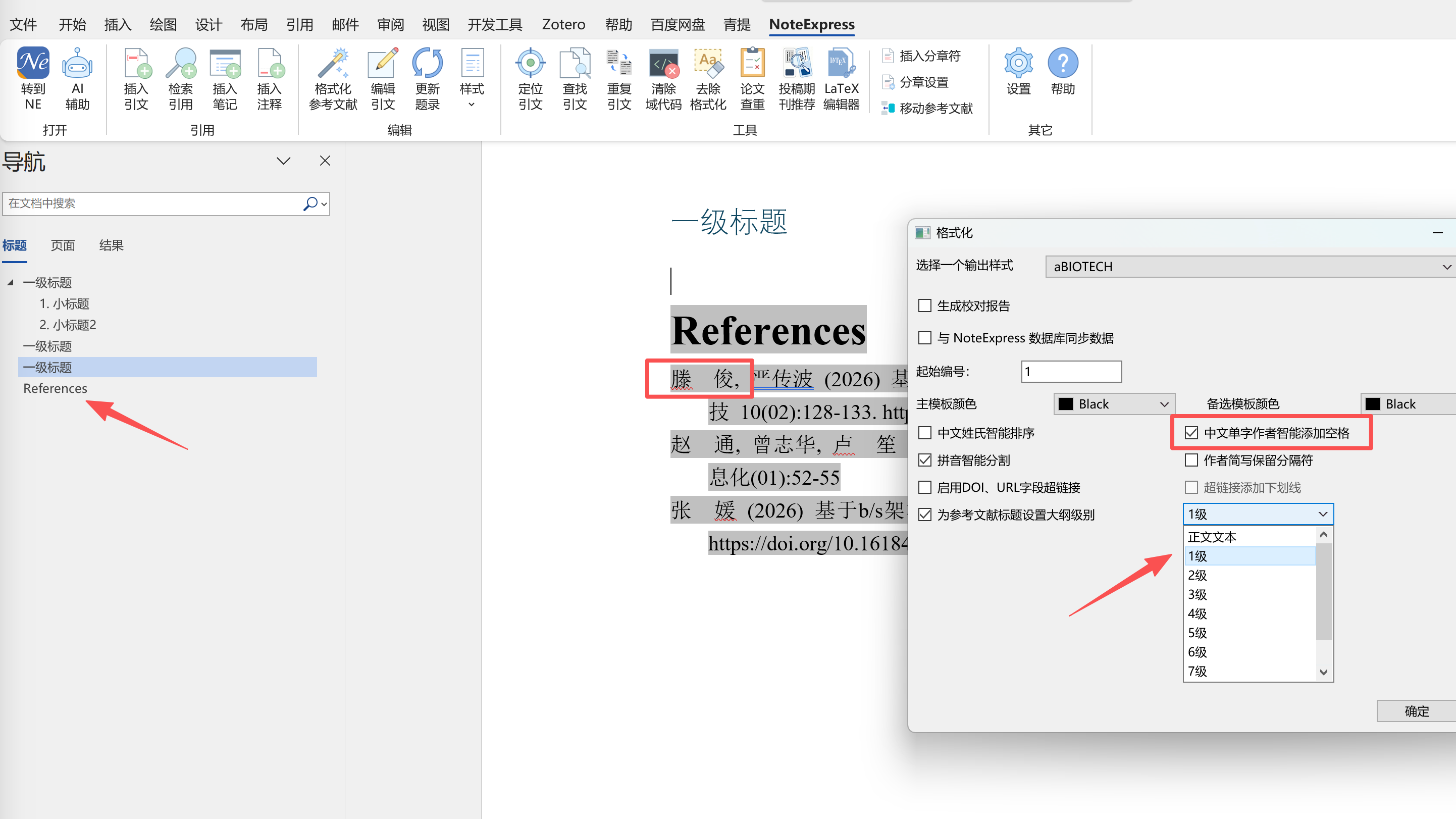Open NoteExpress 设置 gear
The image size is (1456, 819).
1018,71
